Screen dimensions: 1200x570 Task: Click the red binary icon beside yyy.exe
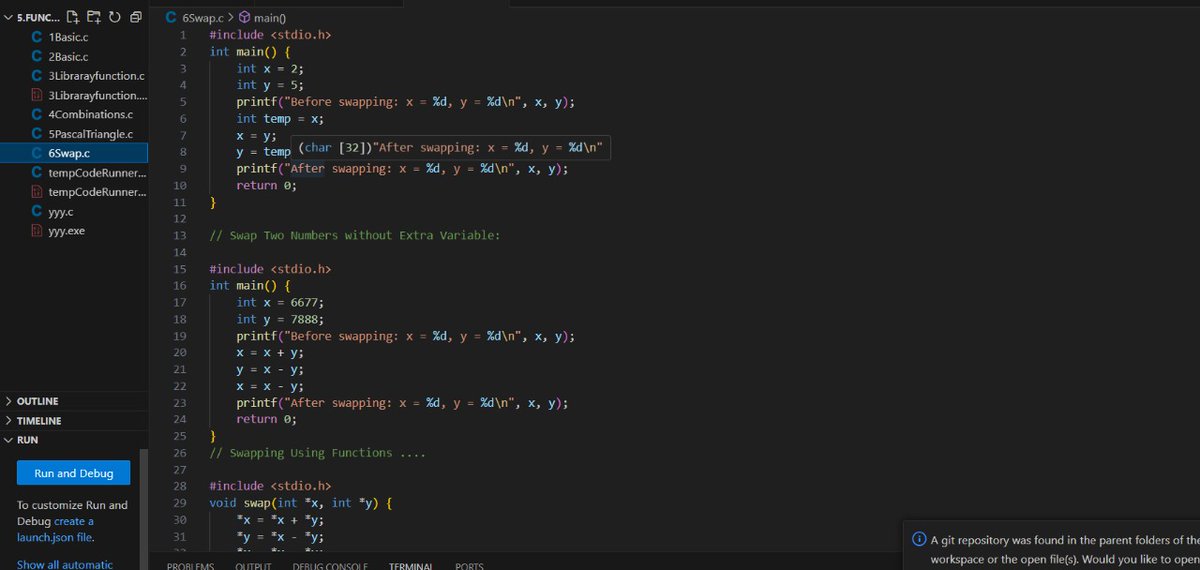click(37, 231)
